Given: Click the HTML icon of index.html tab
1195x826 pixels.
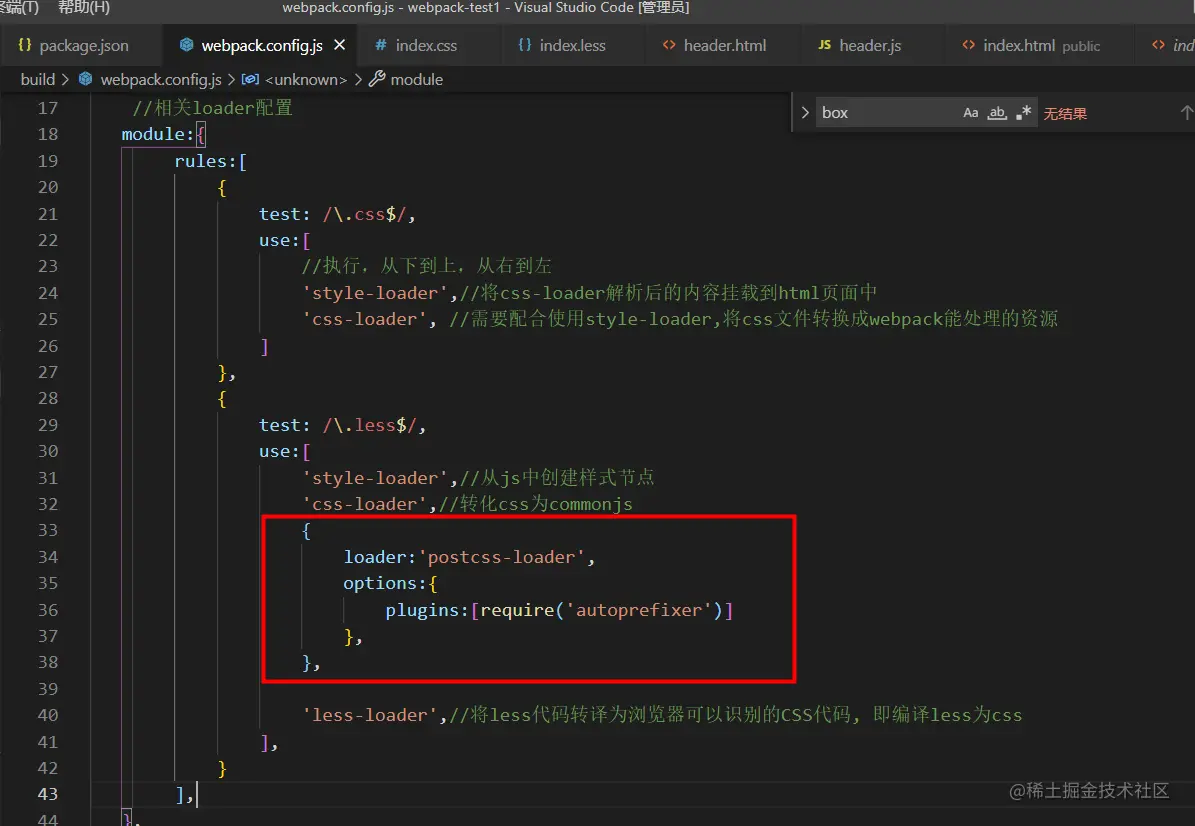Looking at the screenshot, I should coord(968,45).
